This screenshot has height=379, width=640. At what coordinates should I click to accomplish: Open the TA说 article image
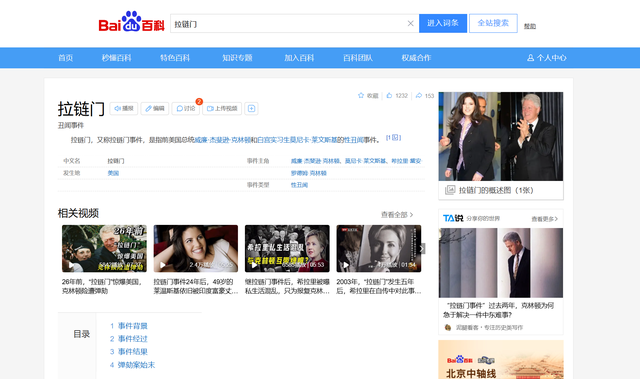[x=501, y=263]
